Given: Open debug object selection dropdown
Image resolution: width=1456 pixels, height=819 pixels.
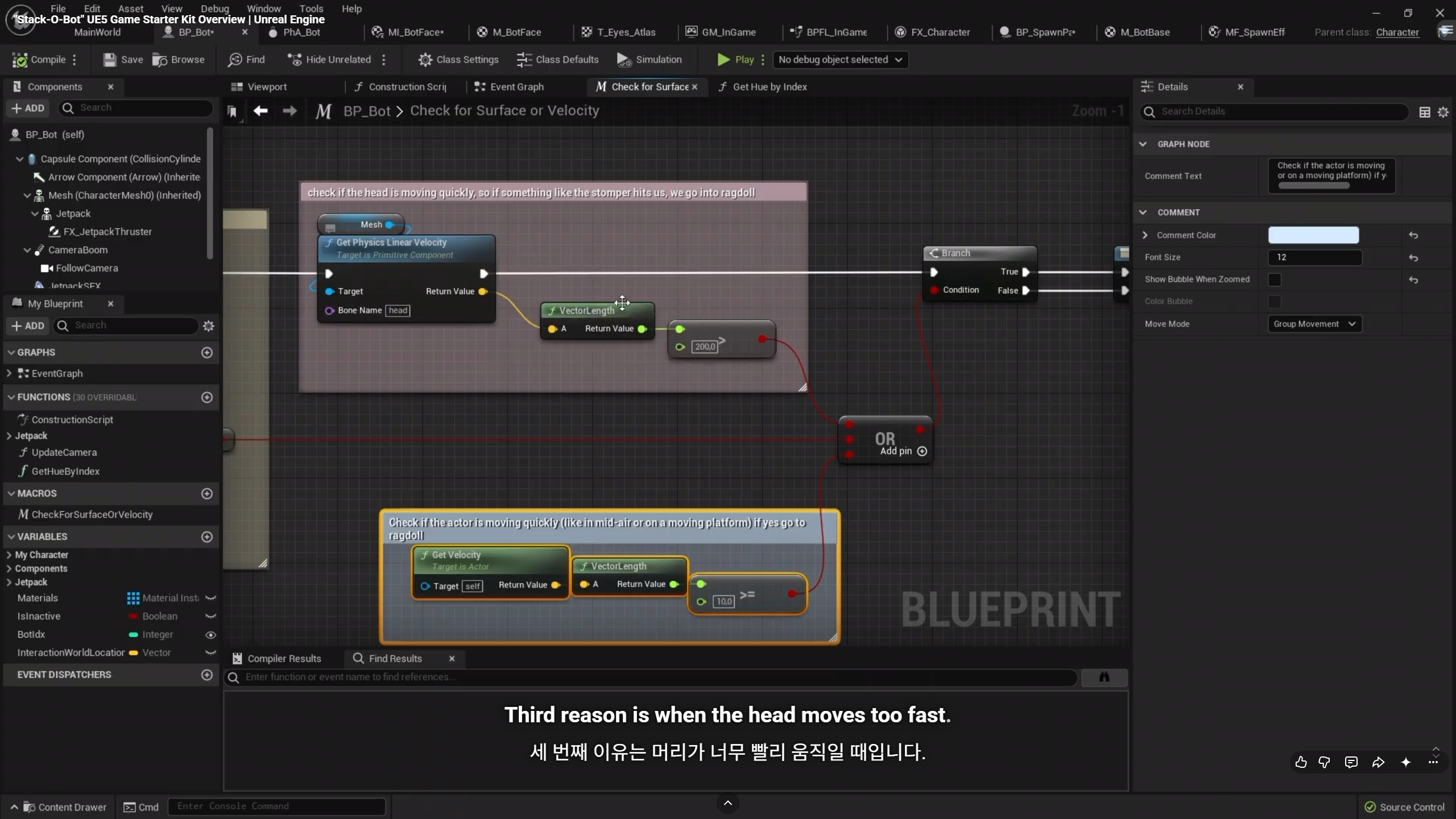Looking at the screenshot, I should (839, 60).
